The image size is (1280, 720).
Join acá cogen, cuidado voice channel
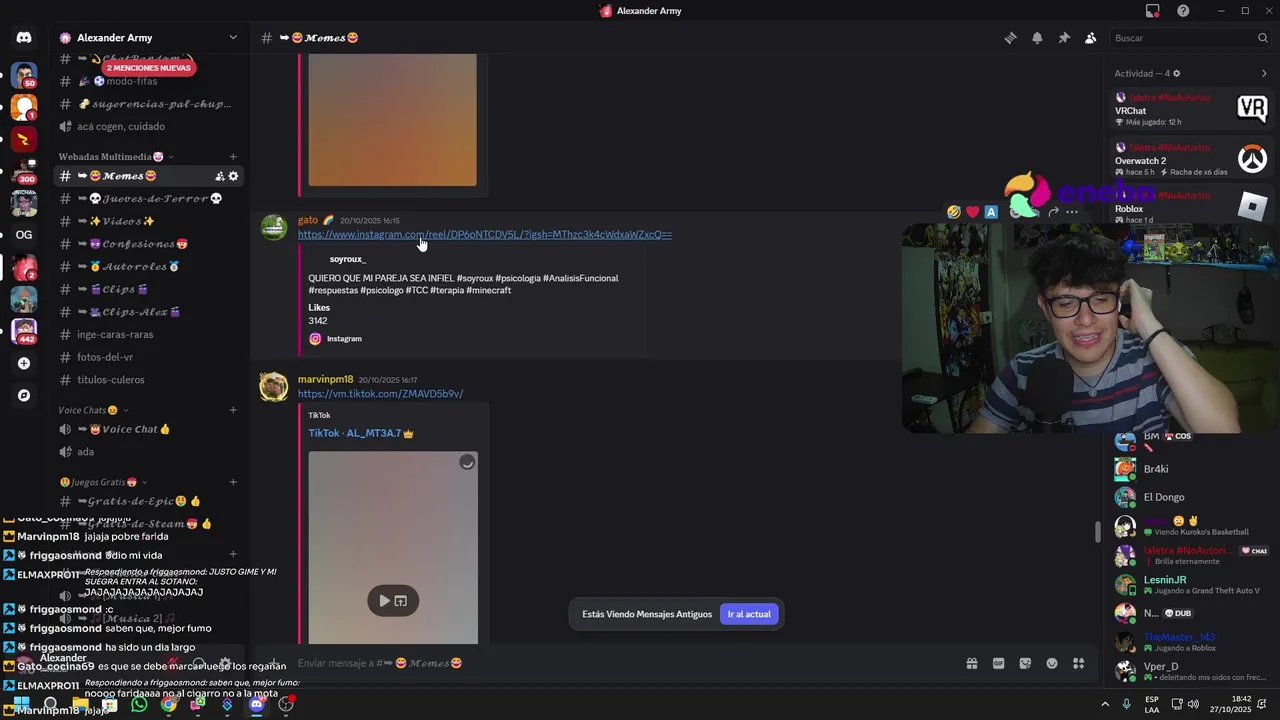pyautogui.click(x=150, y=127)
